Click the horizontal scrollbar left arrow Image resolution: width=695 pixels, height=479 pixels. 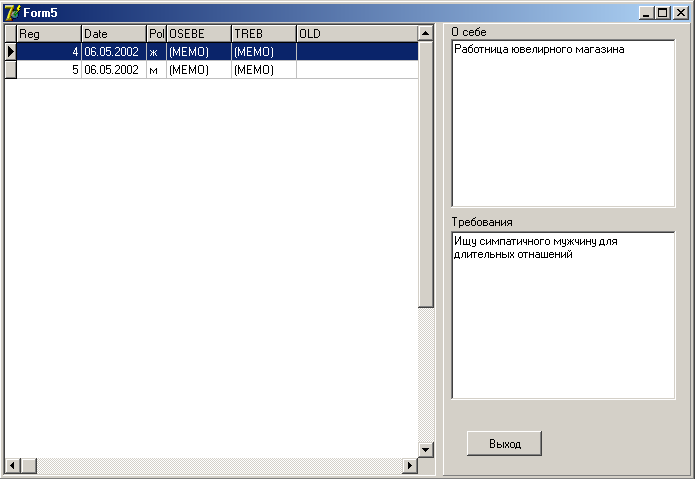click(12, 465)
